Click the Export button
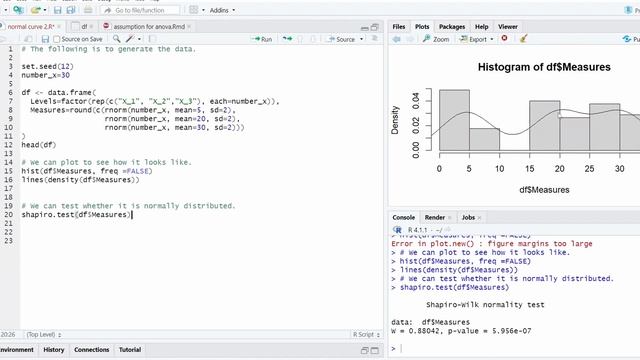 (473, 39)
